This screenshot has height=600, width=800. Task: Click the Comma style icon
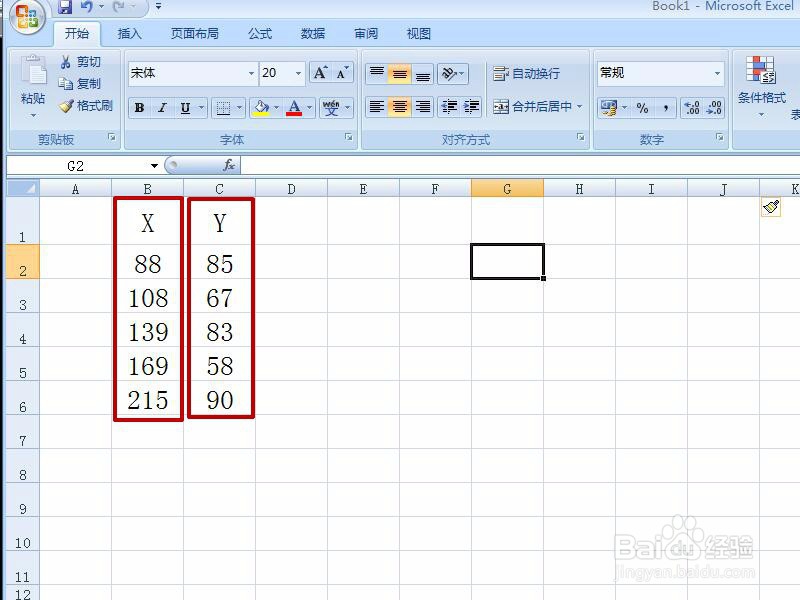point(666,108)
